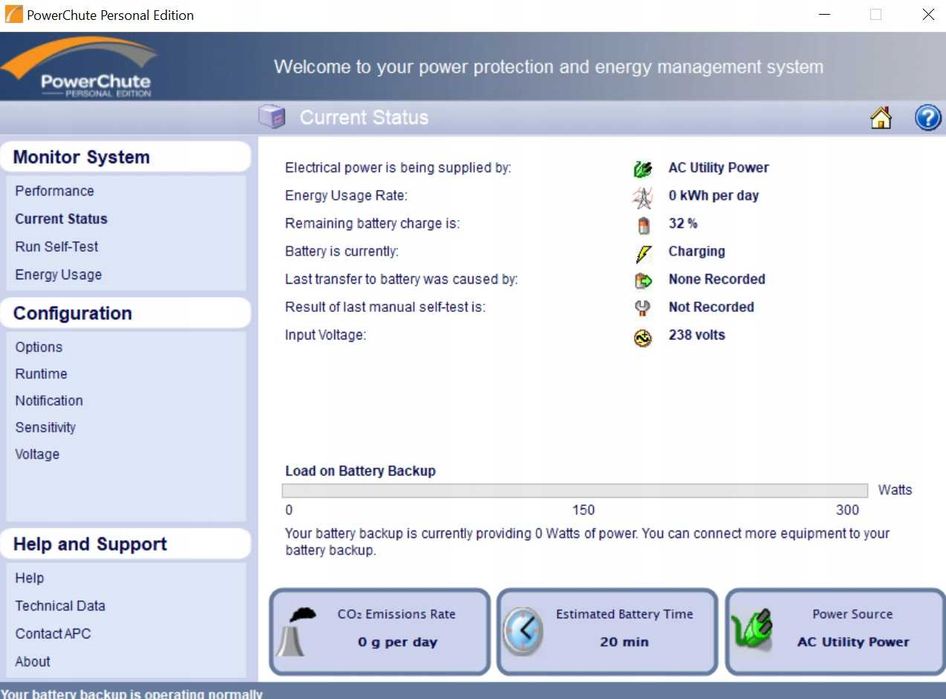Click the battery charge level icon
Screen dimensions: 946x699
point(643,225)
